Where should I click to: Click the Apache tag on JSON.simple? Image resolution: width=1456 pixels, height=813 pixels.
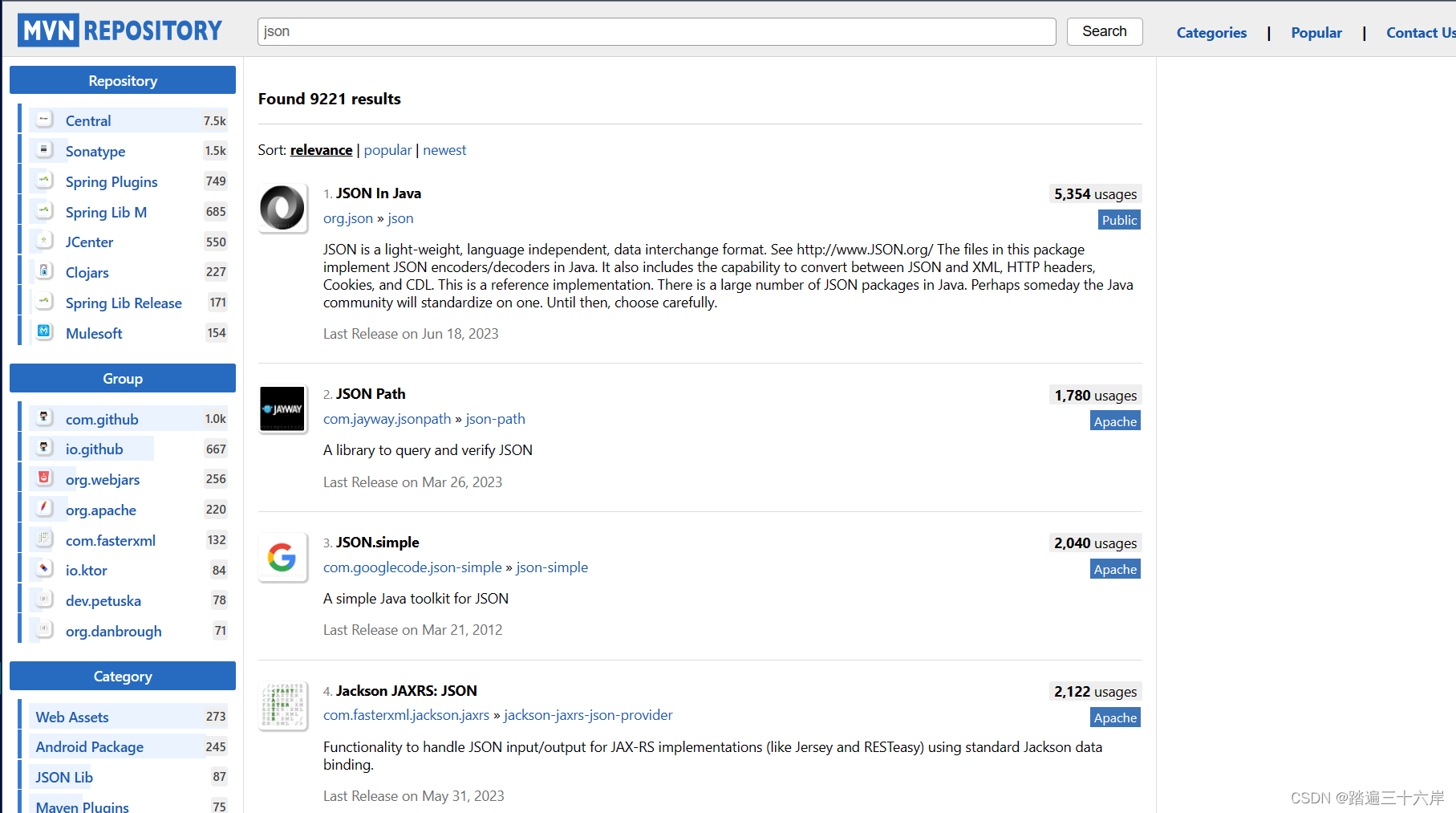coord(1115,569)
